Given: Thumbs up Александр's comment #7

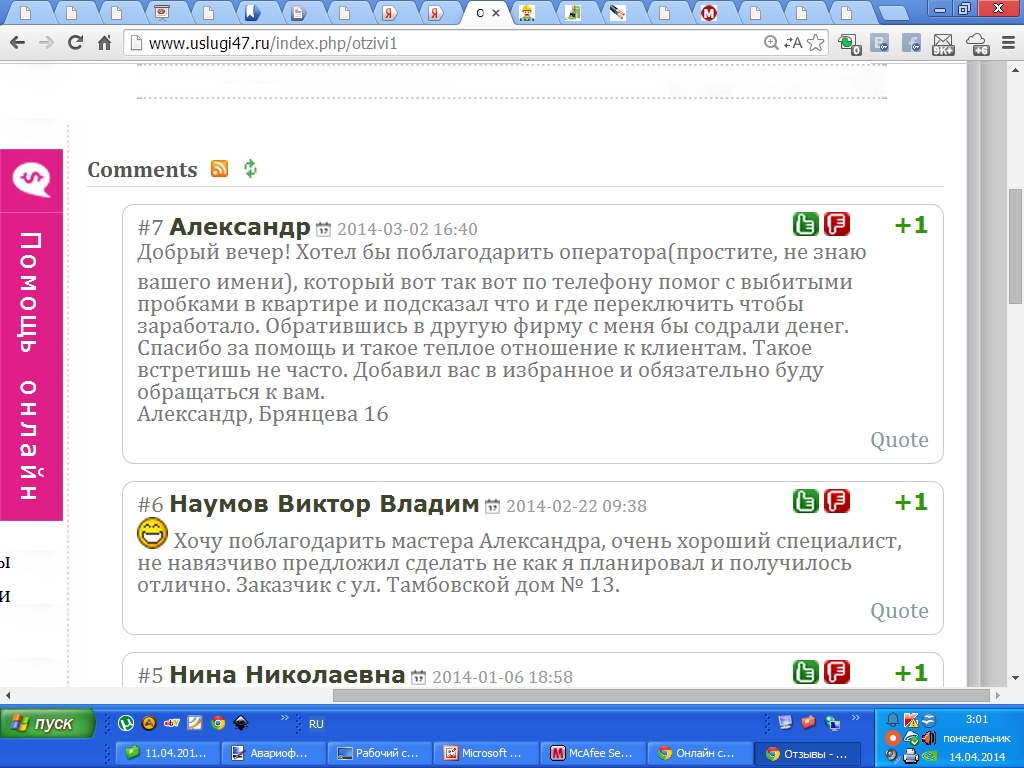Looking at the screenshot, I should pos(805,224).
